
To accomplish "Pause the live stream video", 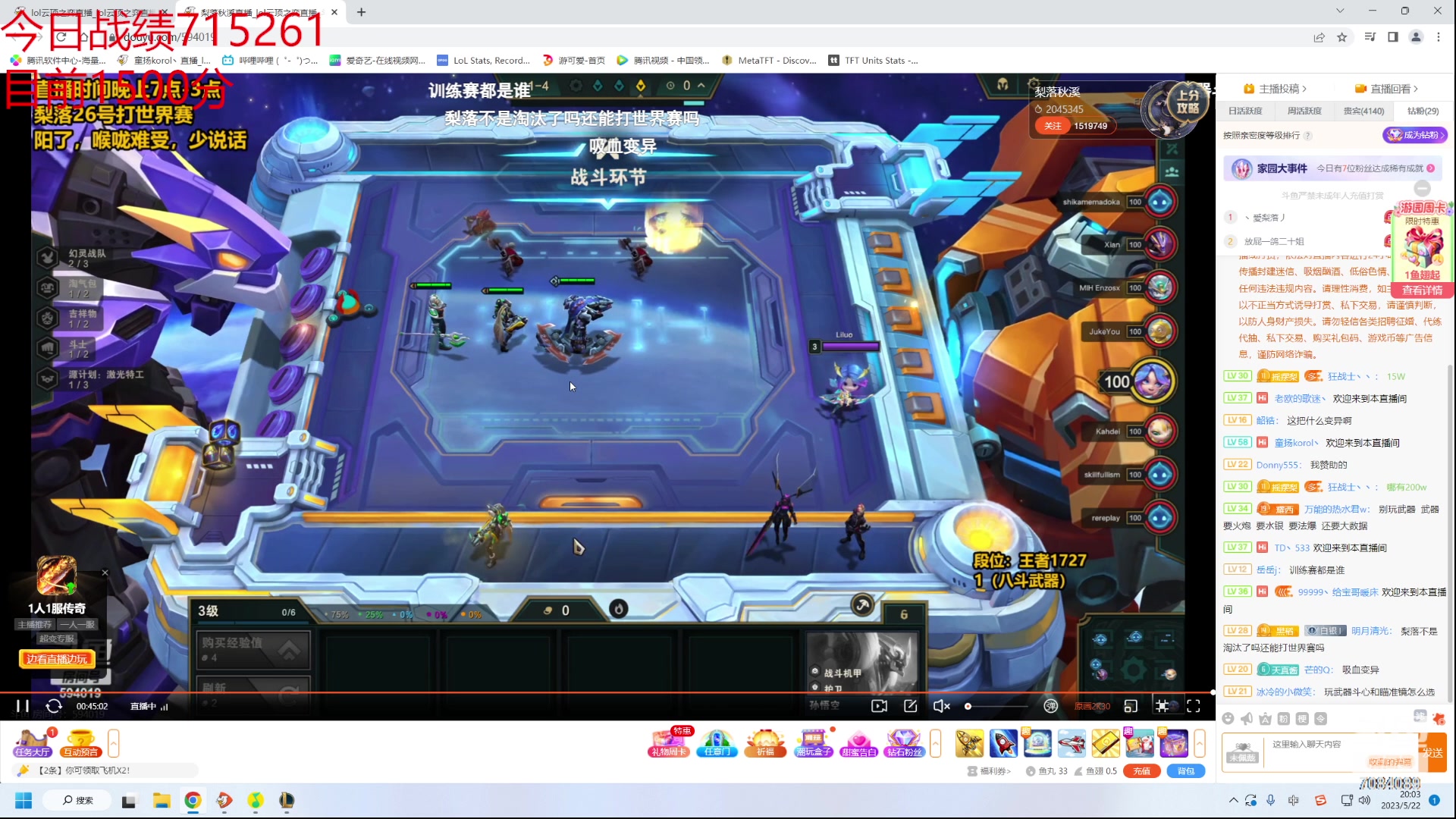I will click(22, 706).
